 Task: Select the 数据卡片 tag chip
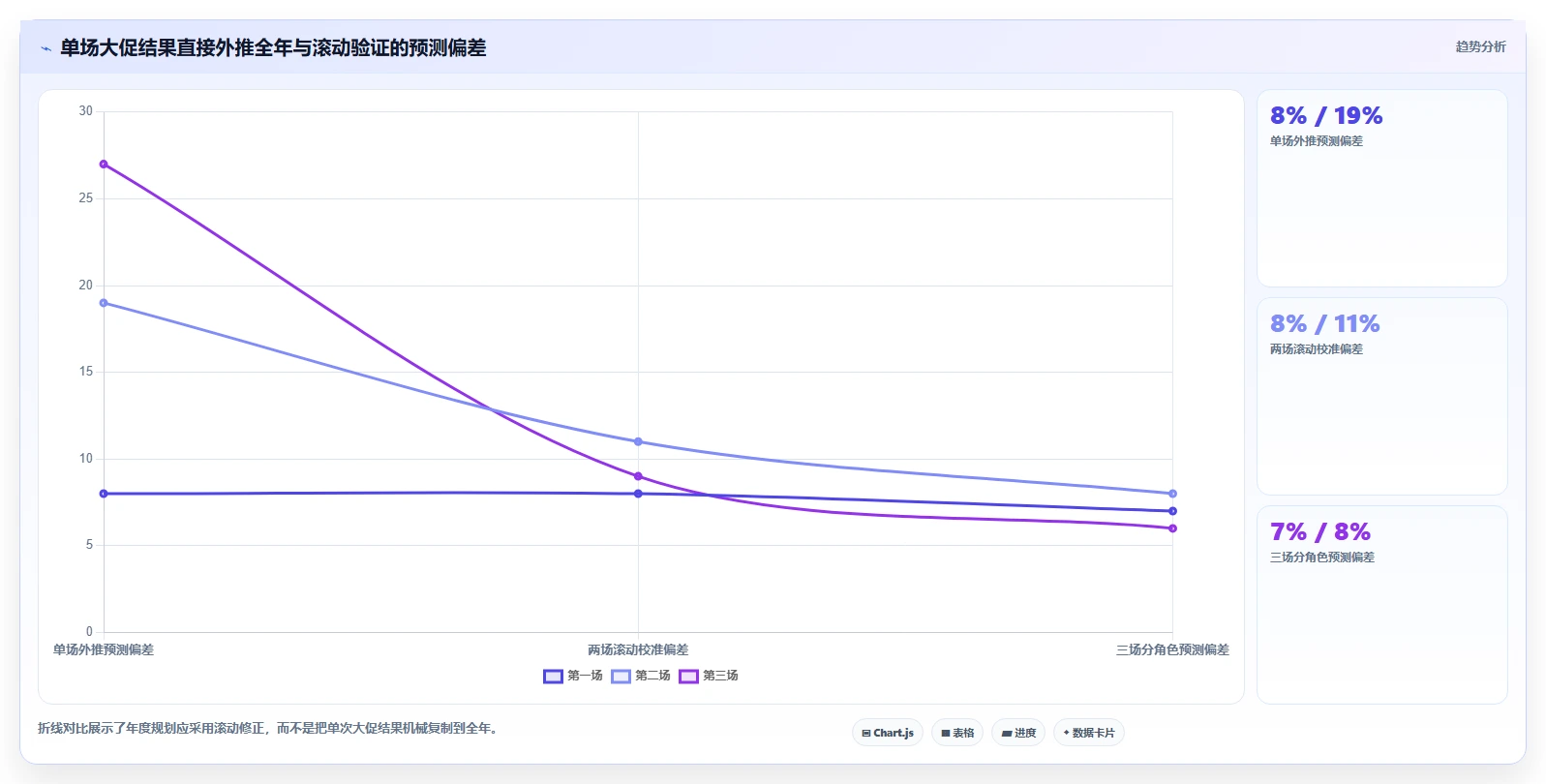pyautogui.click(x=1089, y=733)
